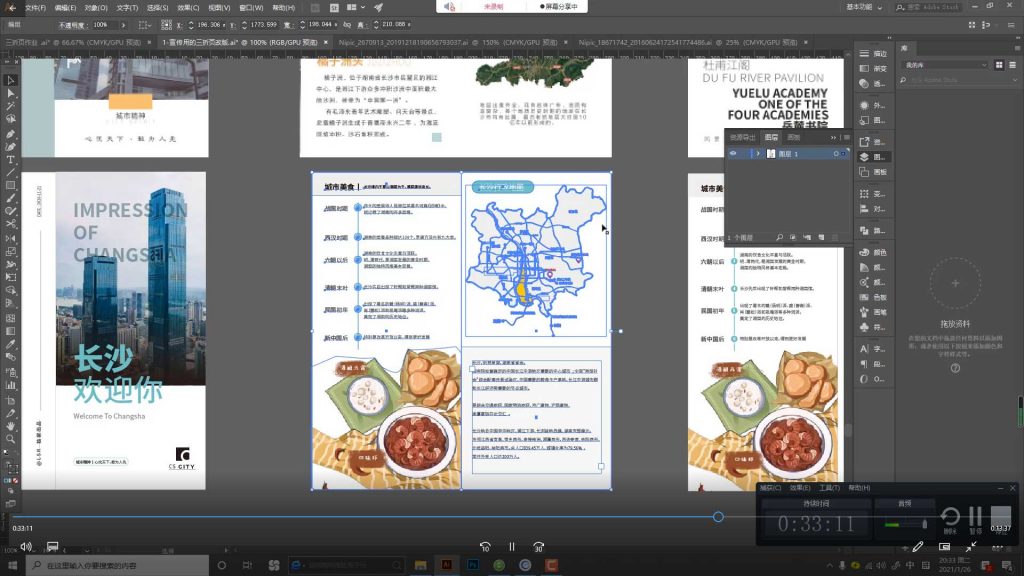Select the Type tool
Image resolution: width=1024 pixels, height=576 pixels.
[11, 159]
